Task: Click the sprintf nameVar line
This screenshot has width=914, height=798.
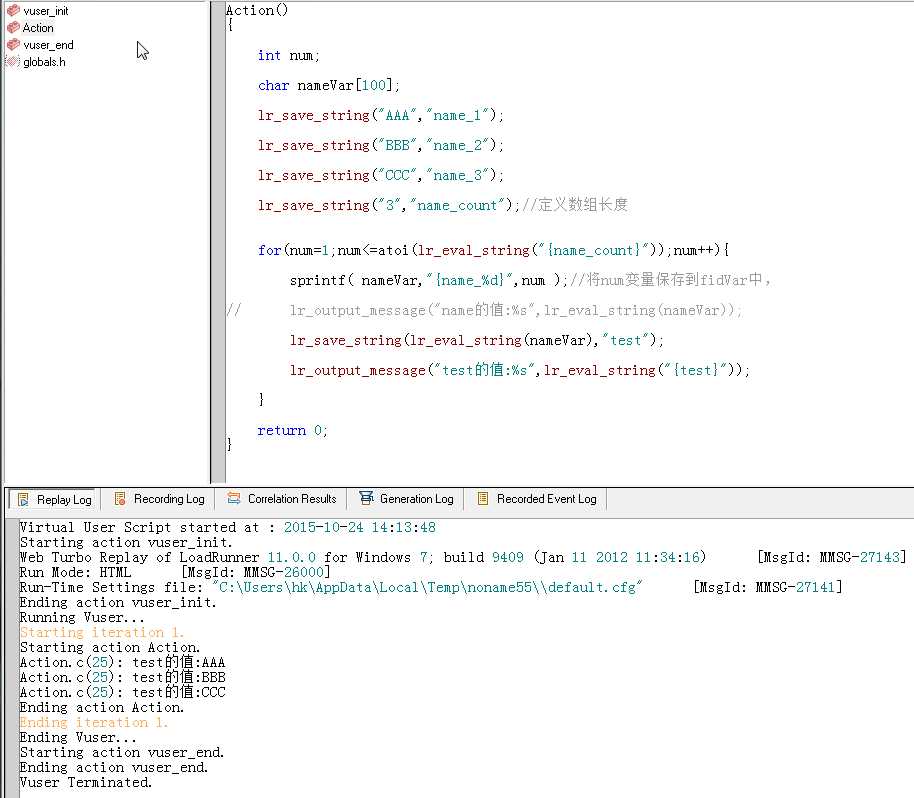Action: point(530,280)
